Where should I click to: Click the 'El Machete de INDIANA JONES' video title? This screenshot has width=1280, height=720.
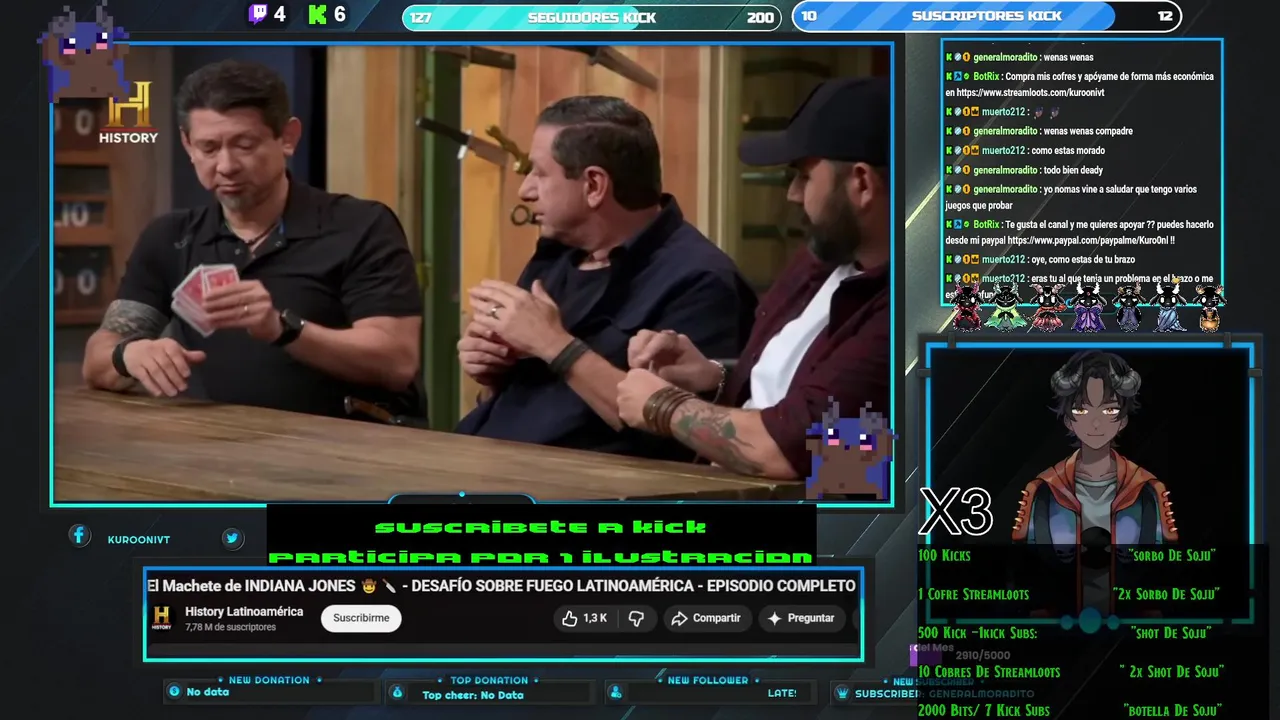501,586
